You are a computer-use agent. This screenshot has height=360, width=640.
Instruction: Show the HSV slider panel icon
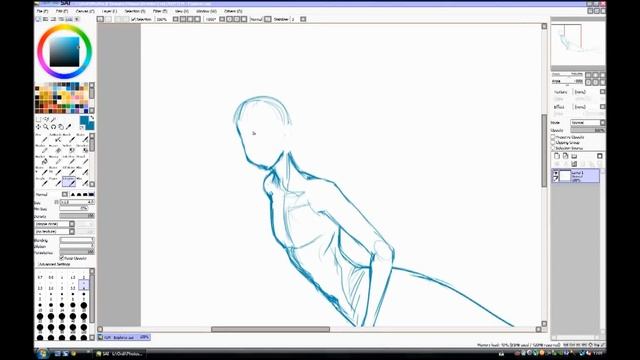53,19
